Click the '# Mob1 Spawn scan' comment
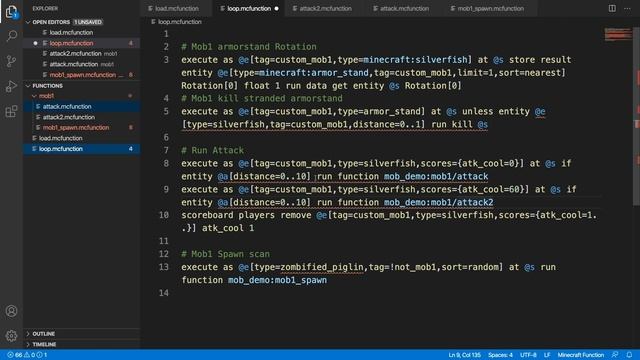640x360 pixels. (x=225, y=254)
